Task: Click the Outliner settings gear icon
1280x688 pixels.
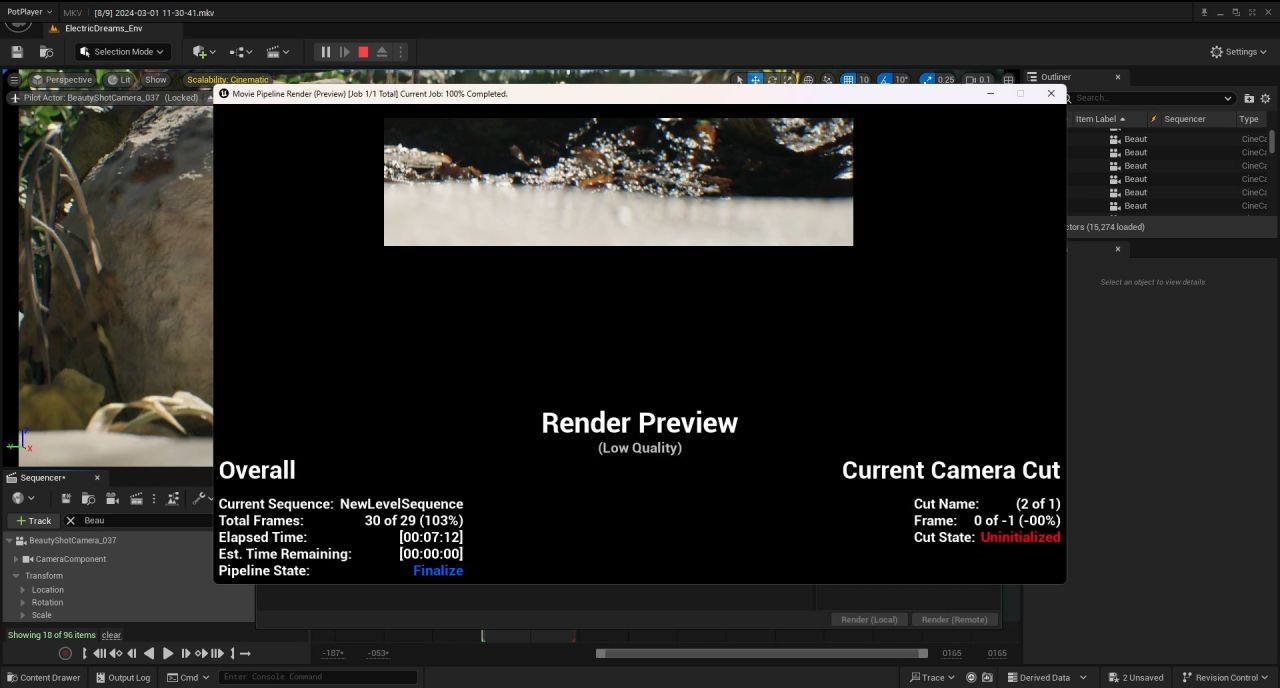Action: 1265,98
